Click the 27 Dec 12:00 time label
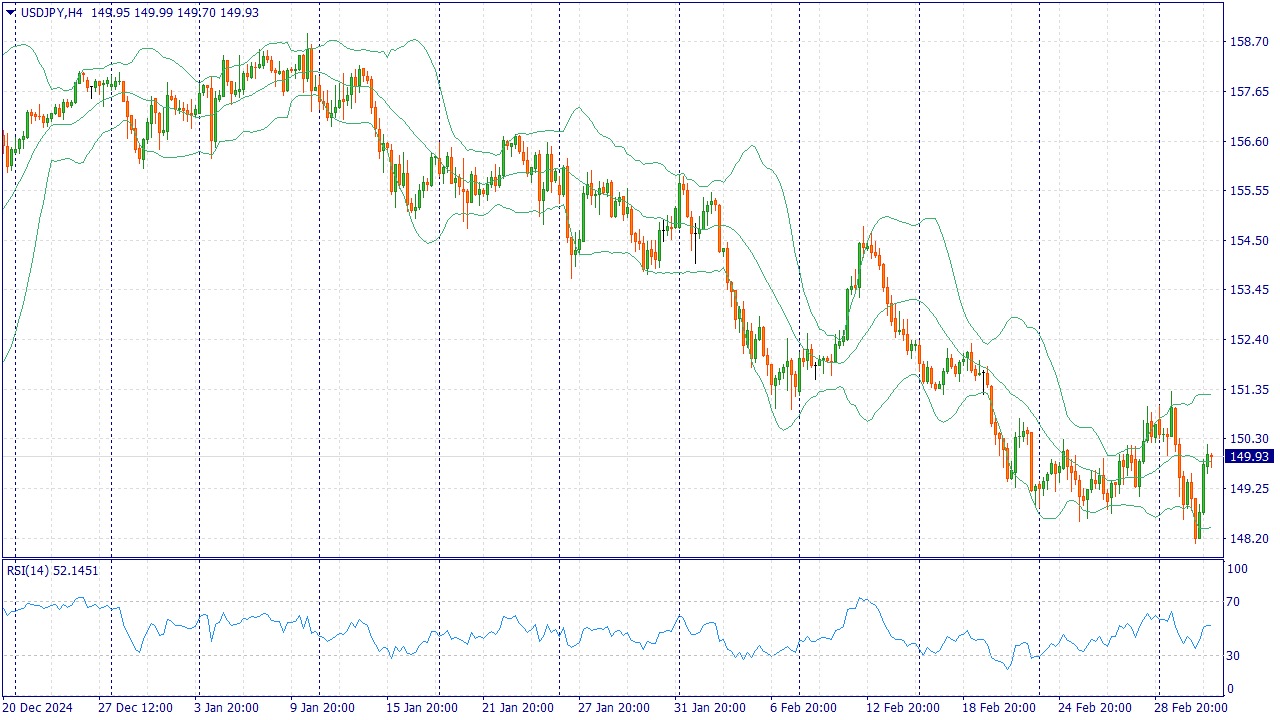The width and height of the screenshot is (1280, 720). pyautogui.click(x=137, y=708)
